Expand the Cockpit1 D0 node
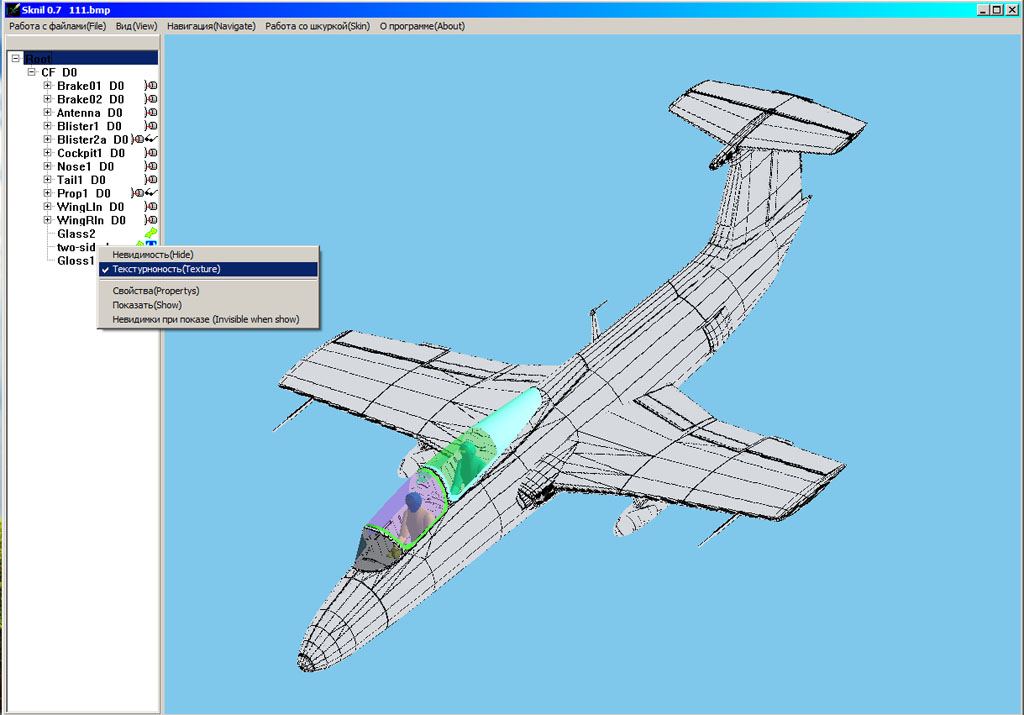Viewport: 1024px width, 715px height. point(47,153)
